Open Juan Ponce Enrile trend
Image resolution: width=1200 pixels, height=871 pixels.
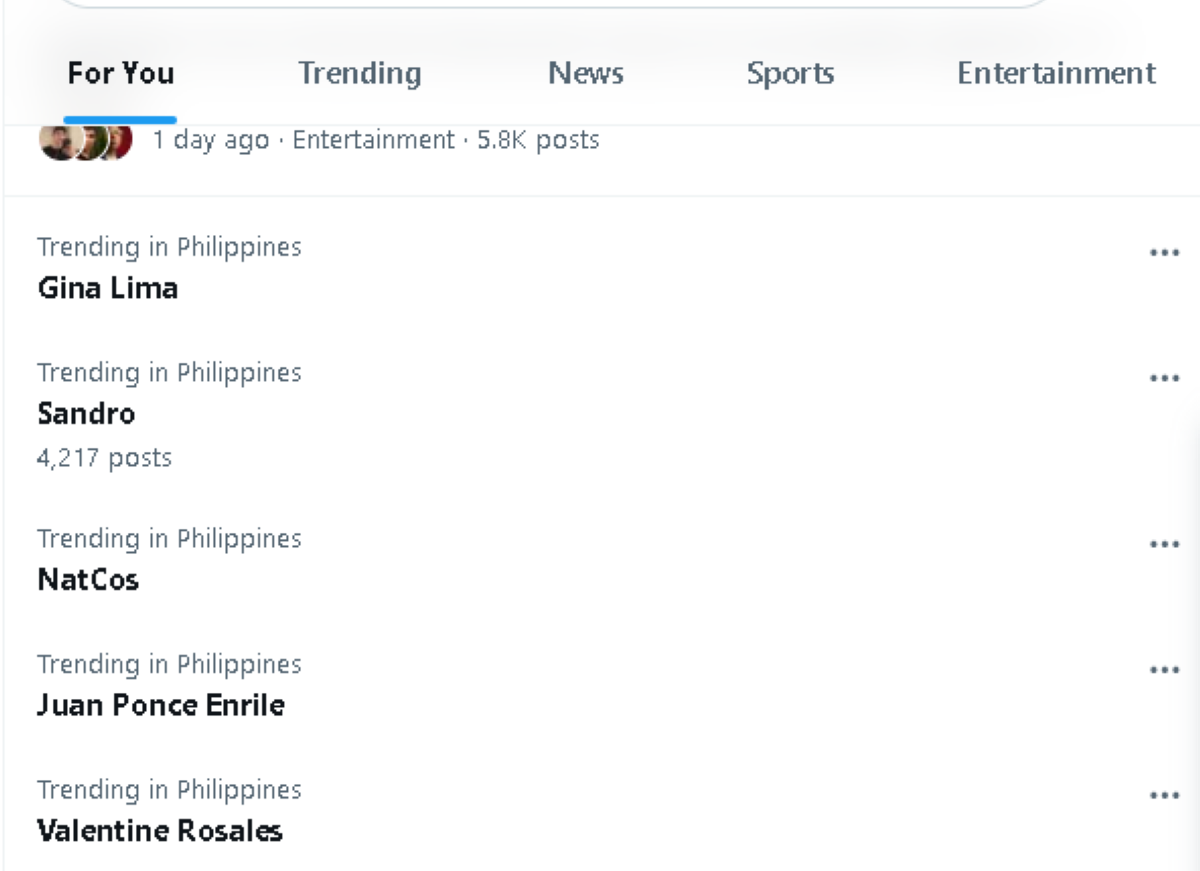coord(161,705)
